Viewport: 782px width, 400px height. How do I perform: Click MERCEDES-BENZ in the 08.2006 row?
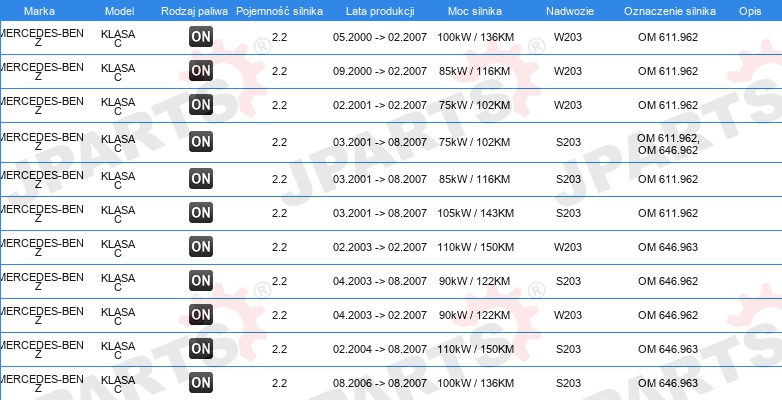tap(41, 383)
